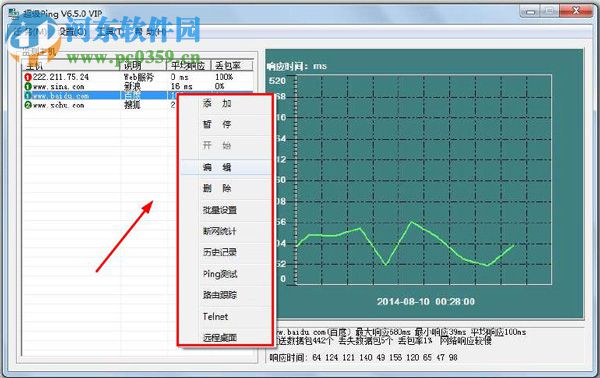Click the Web服务 description cell
The image size is (600, 378).
(139, 77)
